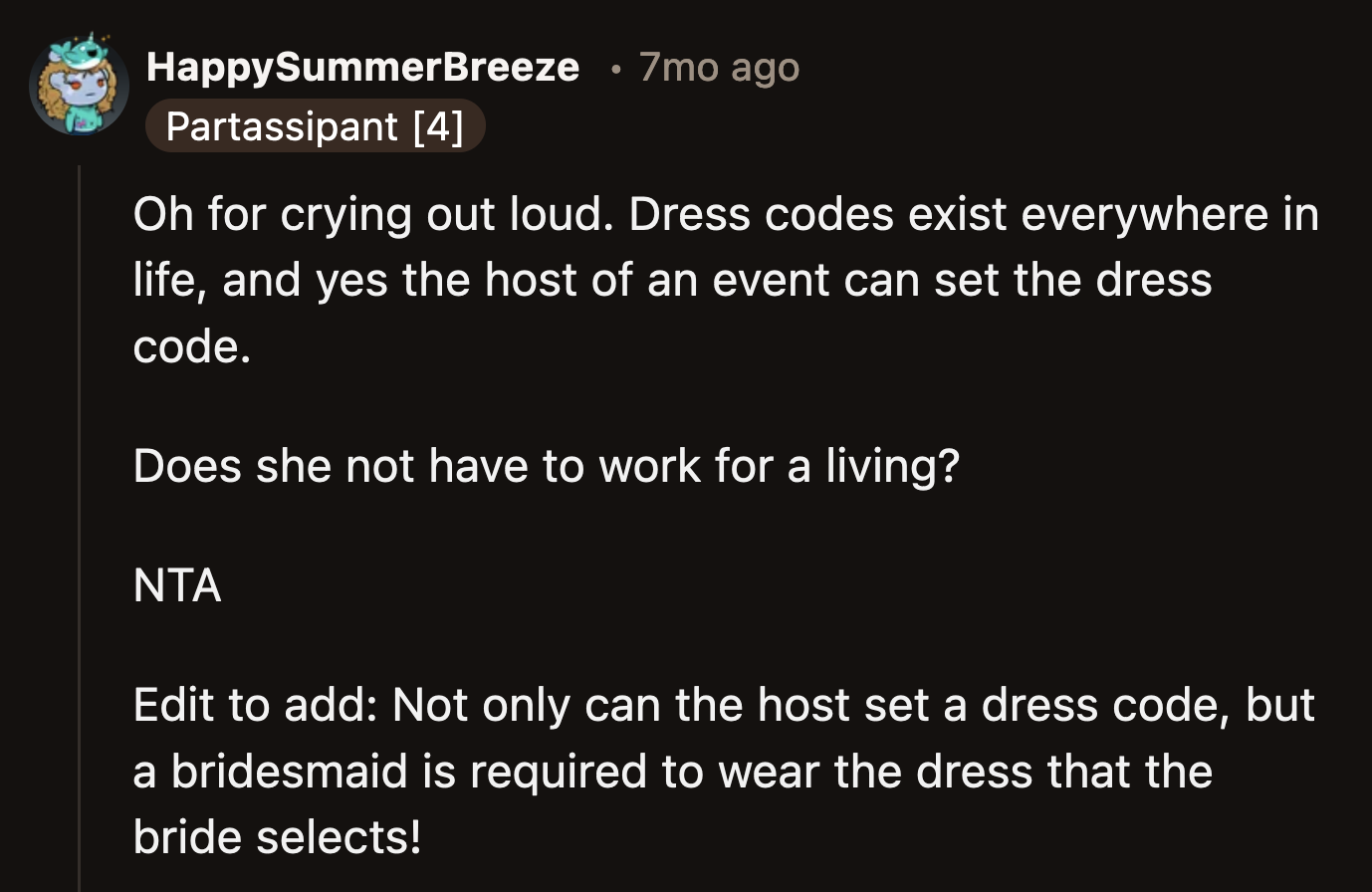Image resolution: width=1372 pixels, height=892 pixels.
Task: Click the 7mo ago timestamp
Action: coord(717,67)
